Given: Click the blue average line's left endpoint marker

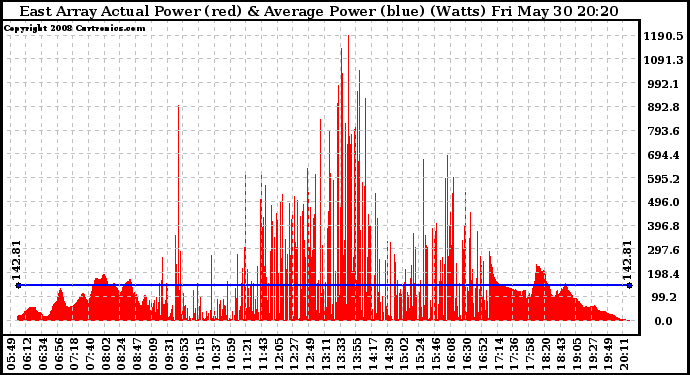Looking at the screenshot, I should (18, 286).
